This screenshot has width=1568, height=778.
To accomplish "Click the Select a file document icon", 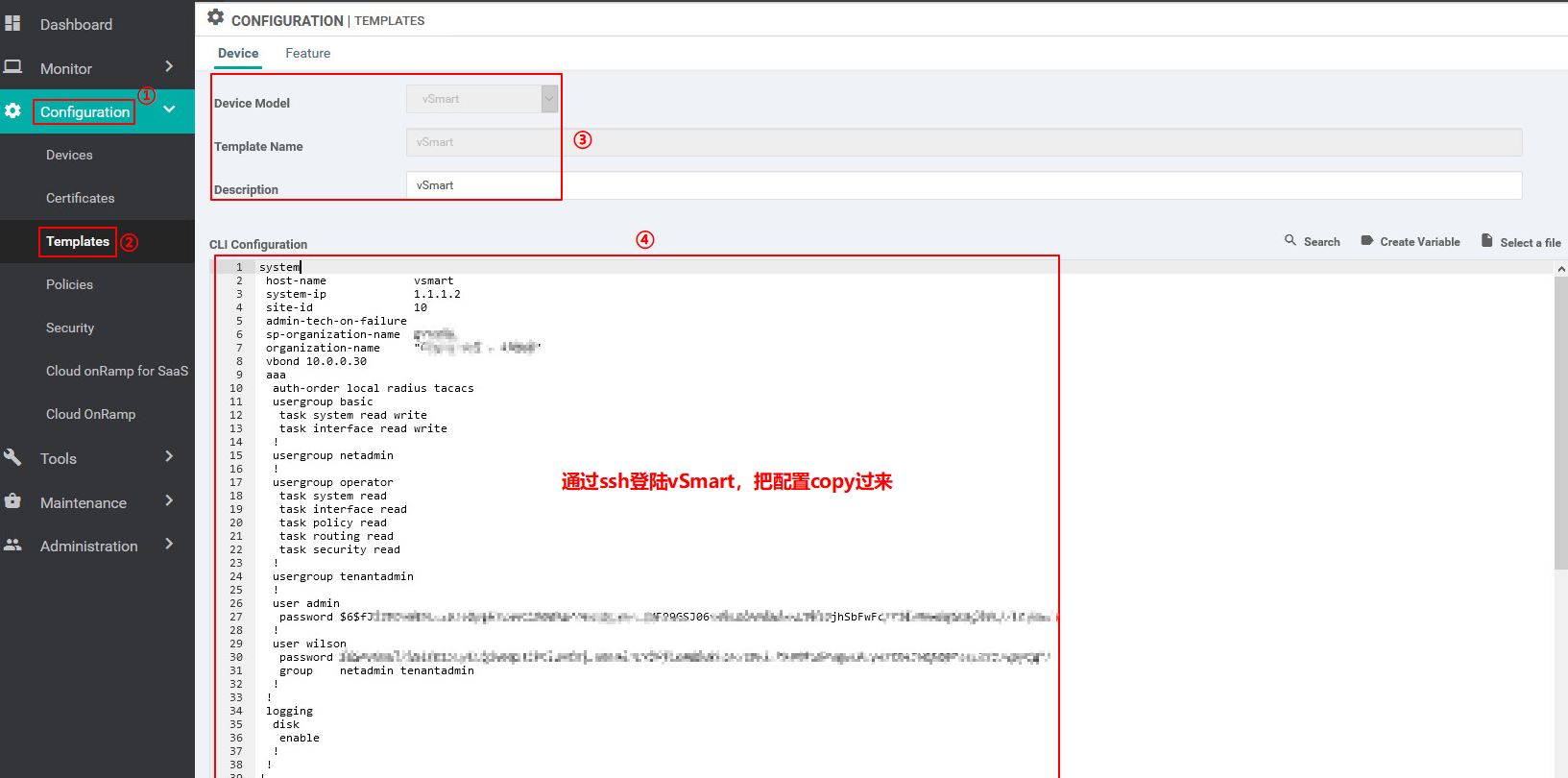I will tap(1487, 240).
